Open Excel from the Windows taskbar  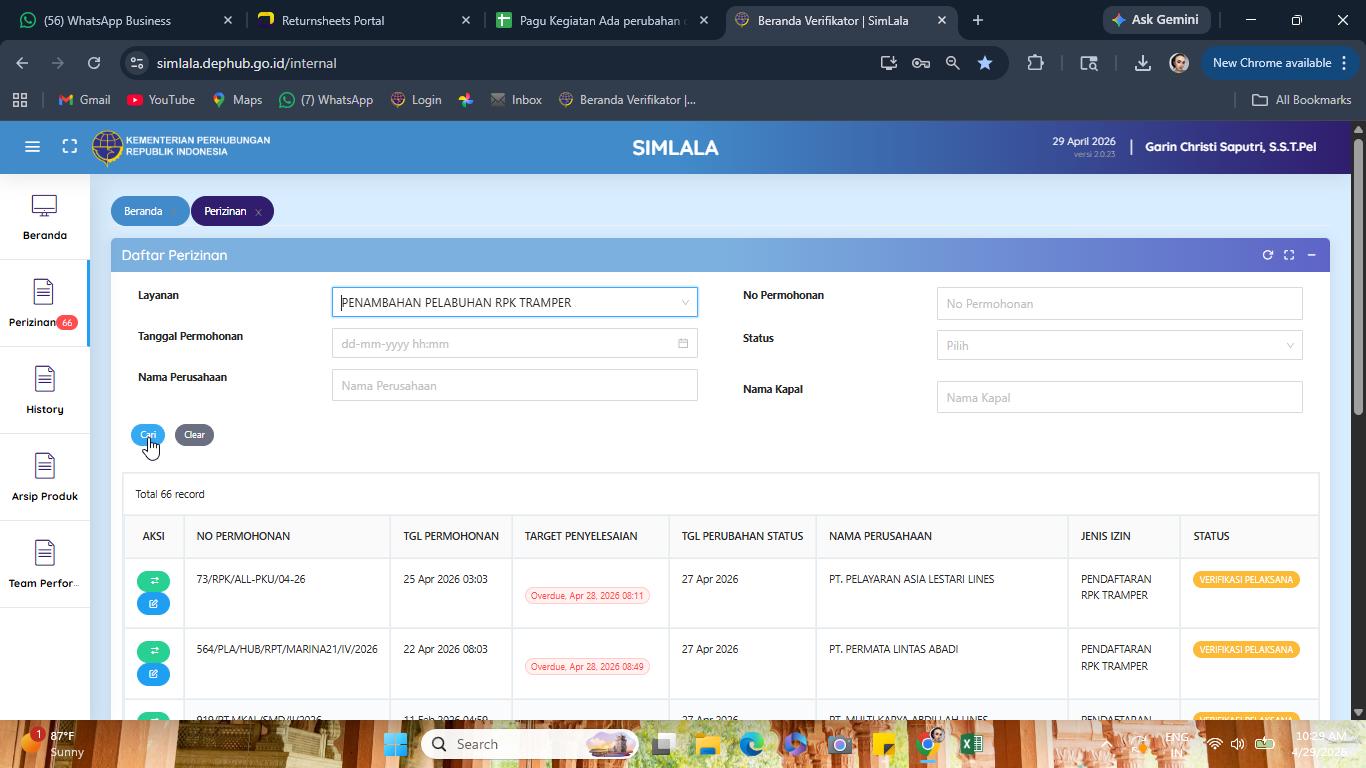tap(971, 744)
